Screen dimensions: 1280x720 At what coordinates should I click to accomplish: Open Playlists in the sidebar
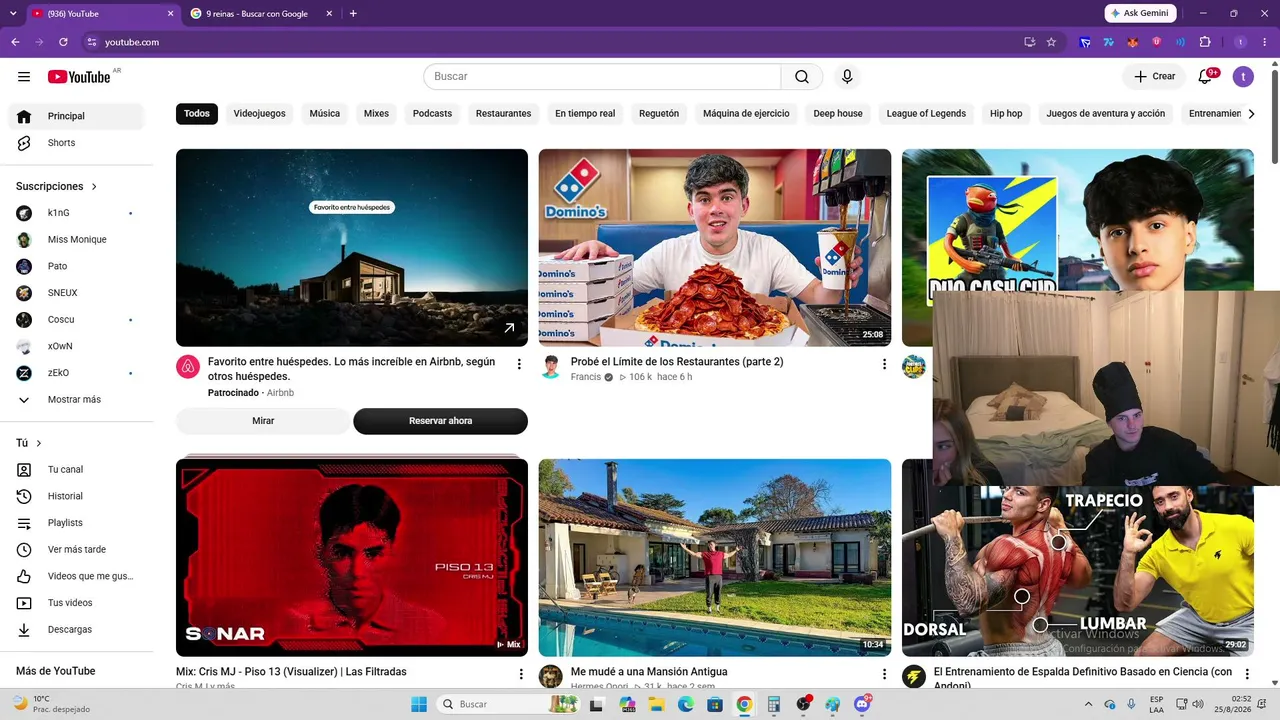tap(76, 523)
